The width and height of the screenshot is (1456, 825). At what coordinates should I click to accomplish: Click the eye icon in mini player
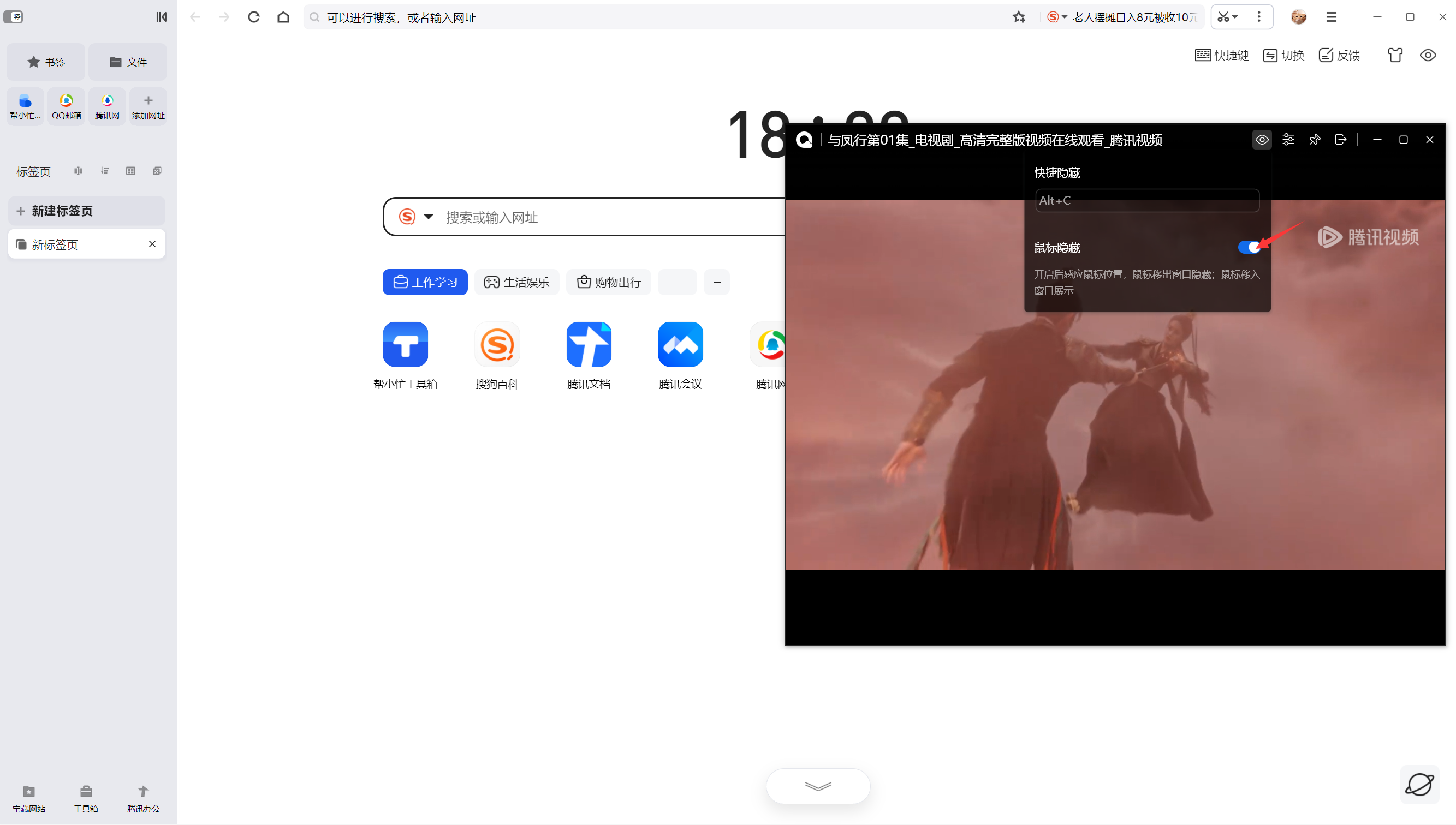(x=1262, y=139)
